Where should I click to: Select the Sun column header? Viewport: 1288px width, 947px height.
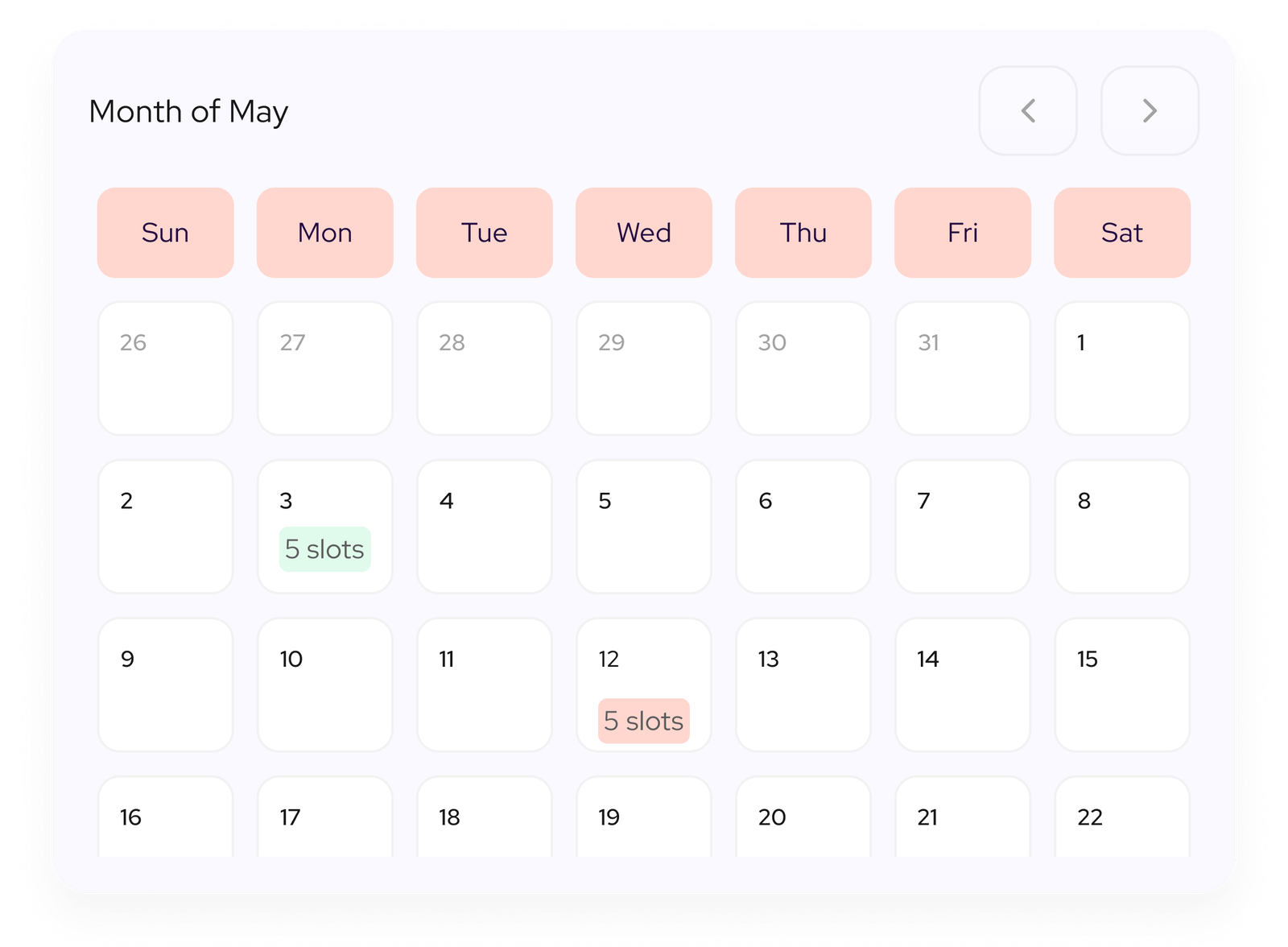(165, 233)
